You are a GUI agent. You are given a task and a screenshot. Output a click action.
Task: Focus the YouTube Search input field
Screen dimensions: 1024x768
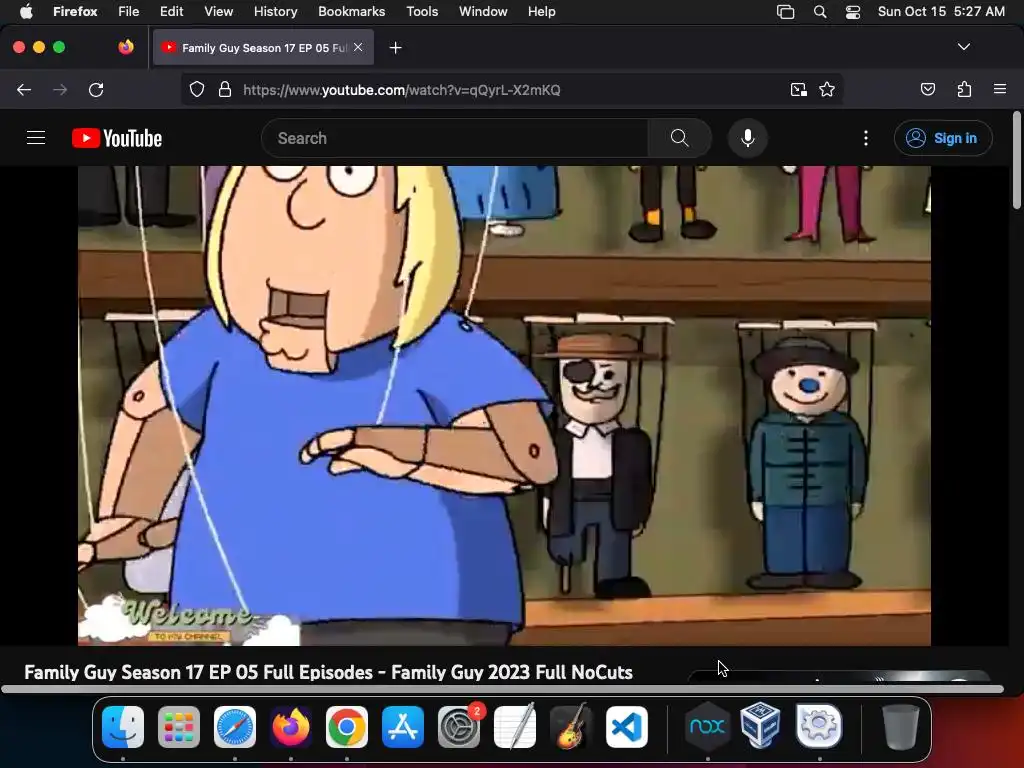tap(455, 138)
